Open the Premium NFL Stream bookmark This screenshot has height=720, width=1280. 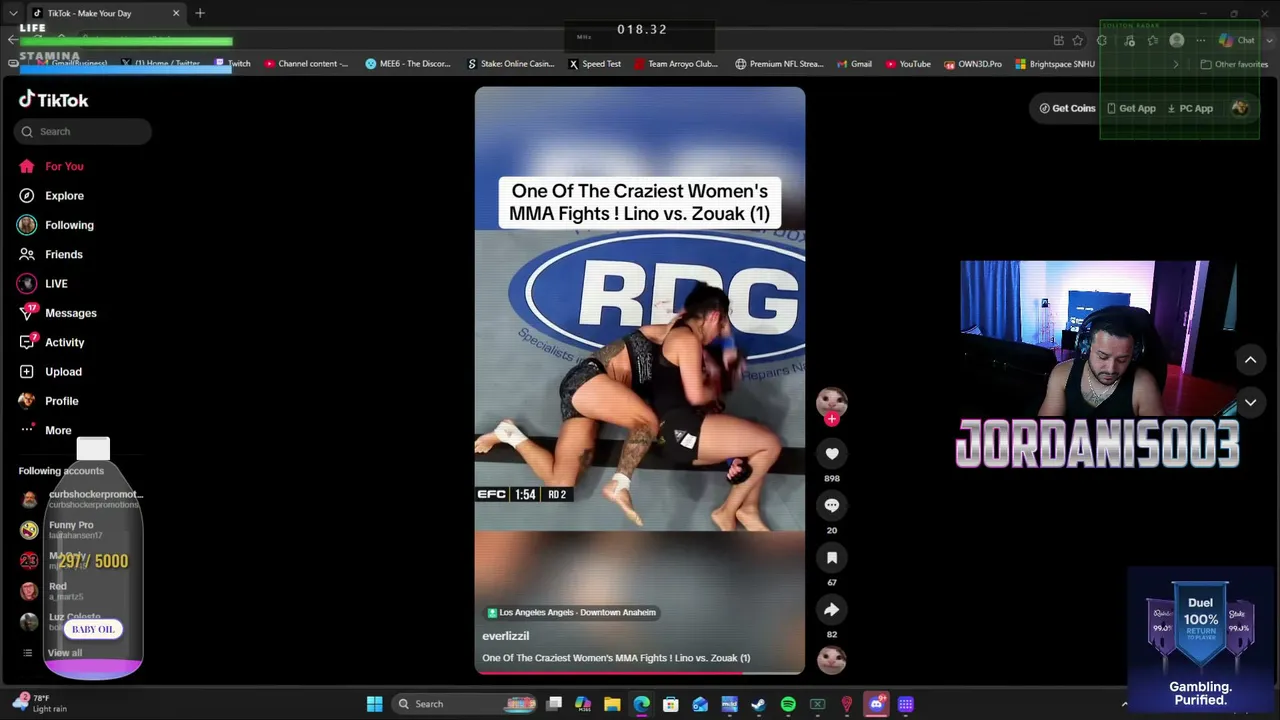[x=779, y=64]
